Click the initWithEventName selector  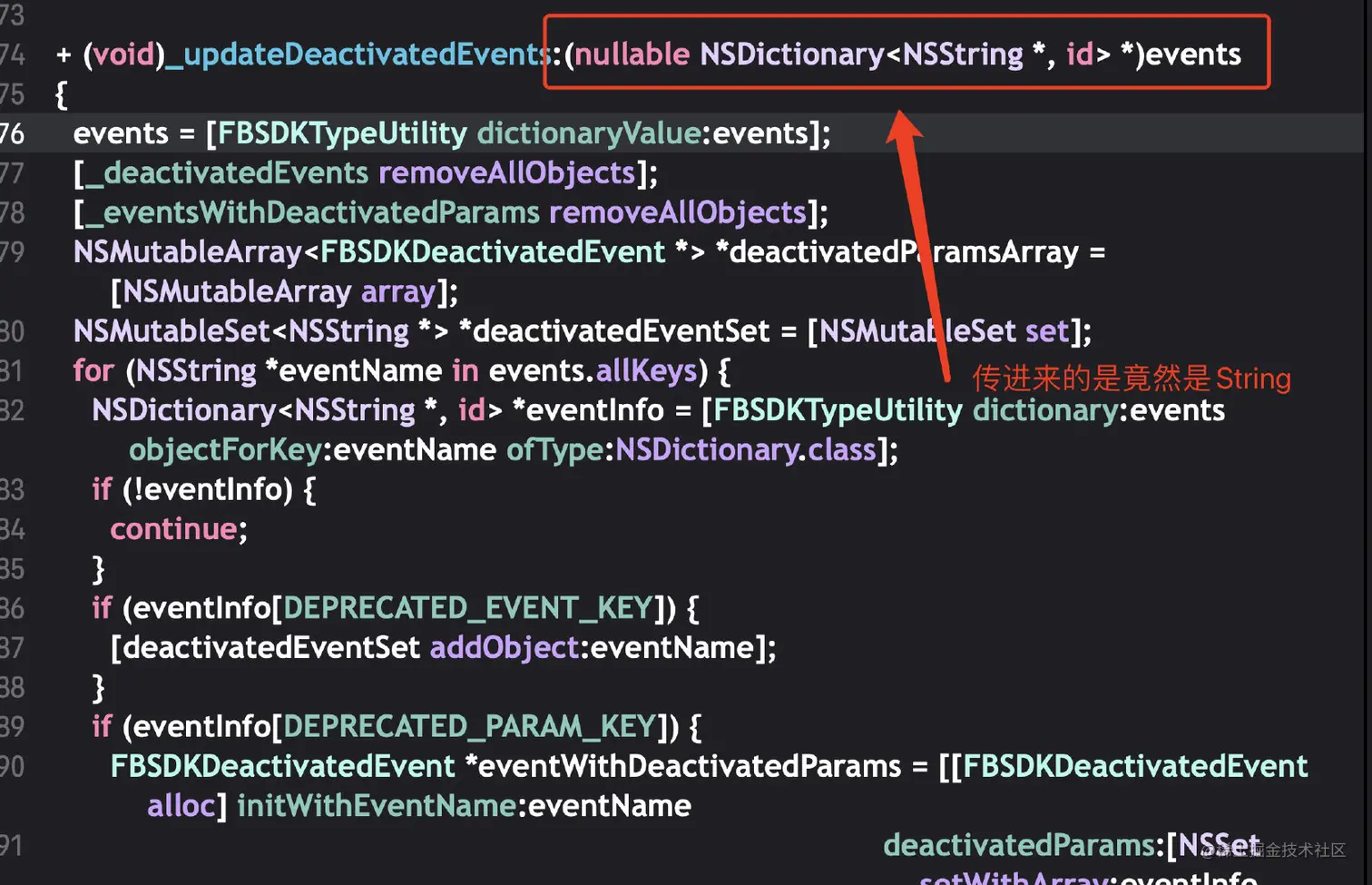(x=377, y=805)
